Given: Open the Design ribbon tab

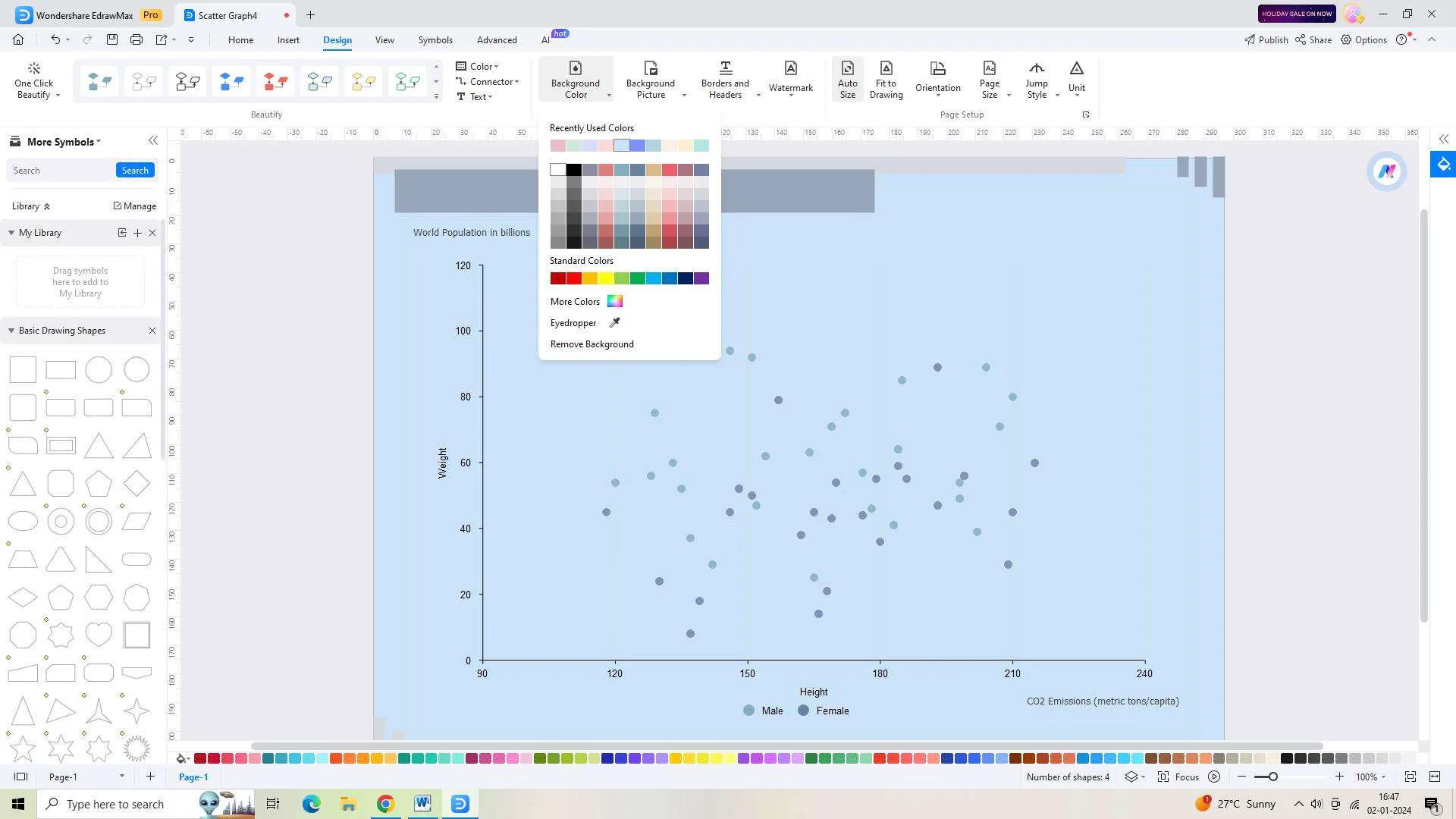Looking at the screenshot, I should pos(337,40).
